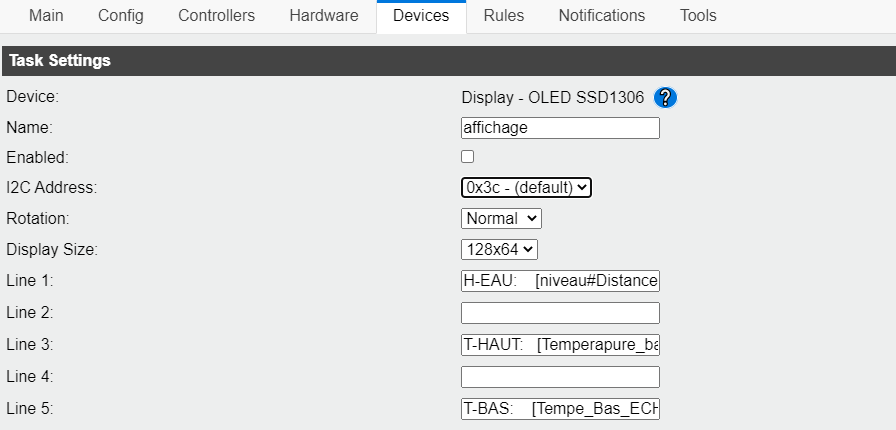Viewport: 896px width, 430px height.
Task: Click the Devices tab
Action: pyautogui.click(x=421, y=16)
